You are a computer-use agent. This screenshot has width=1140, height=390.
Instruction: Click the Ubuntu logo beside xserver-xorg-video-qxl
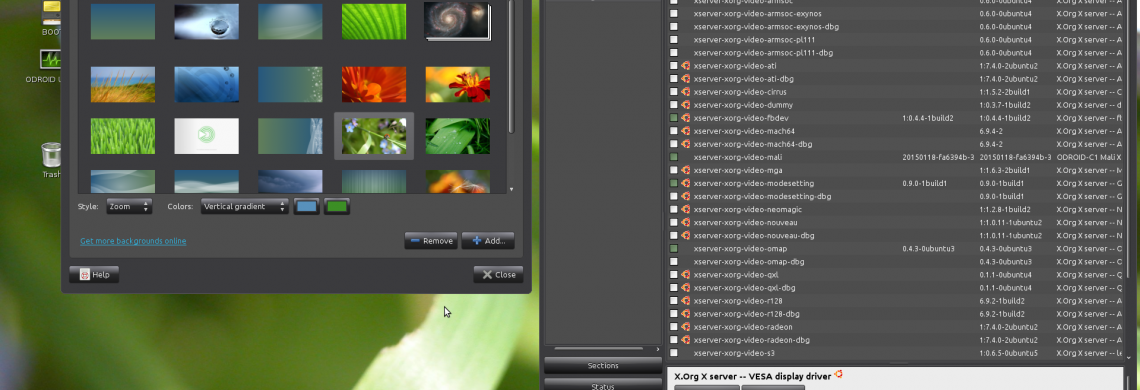click(685, 275)
